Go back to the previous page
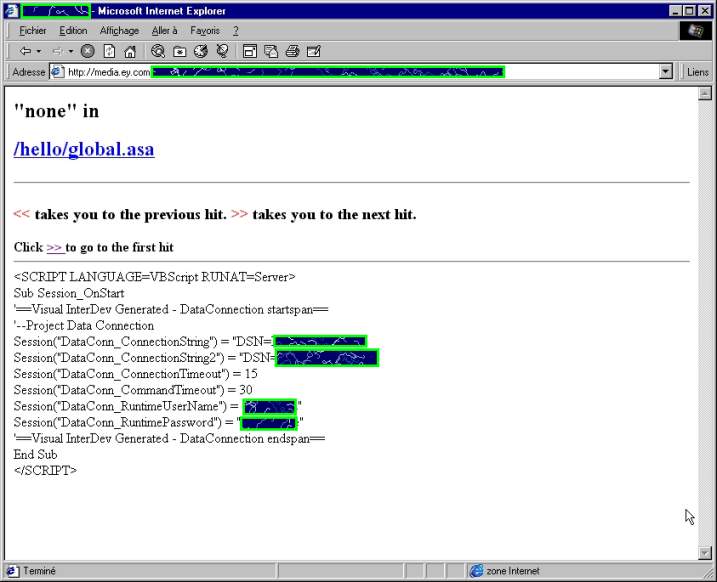This screenshot has width=717, height=582. [26, 51]
